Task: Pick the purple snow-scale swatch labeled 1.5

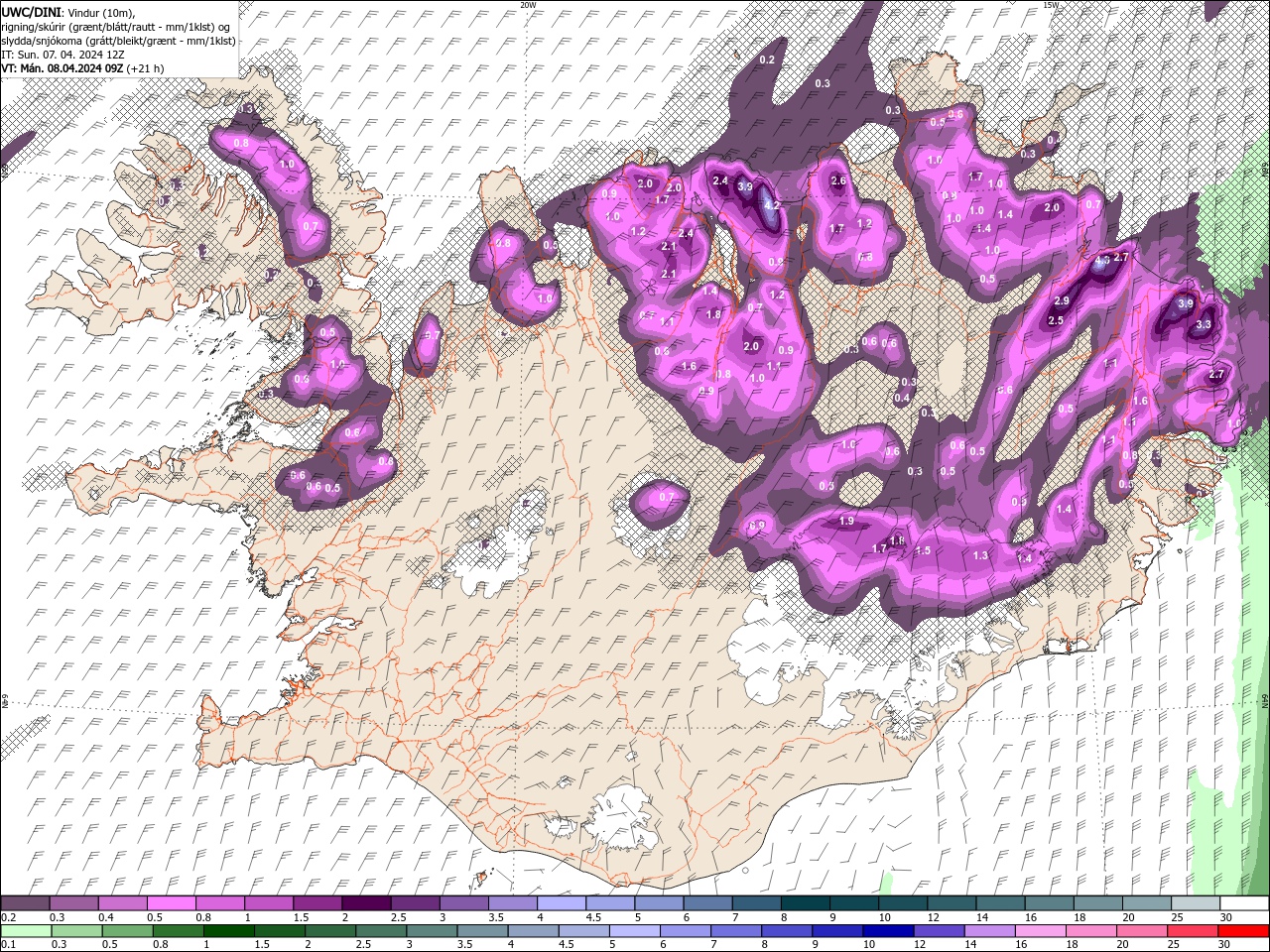Action: (x=317, y=903)
